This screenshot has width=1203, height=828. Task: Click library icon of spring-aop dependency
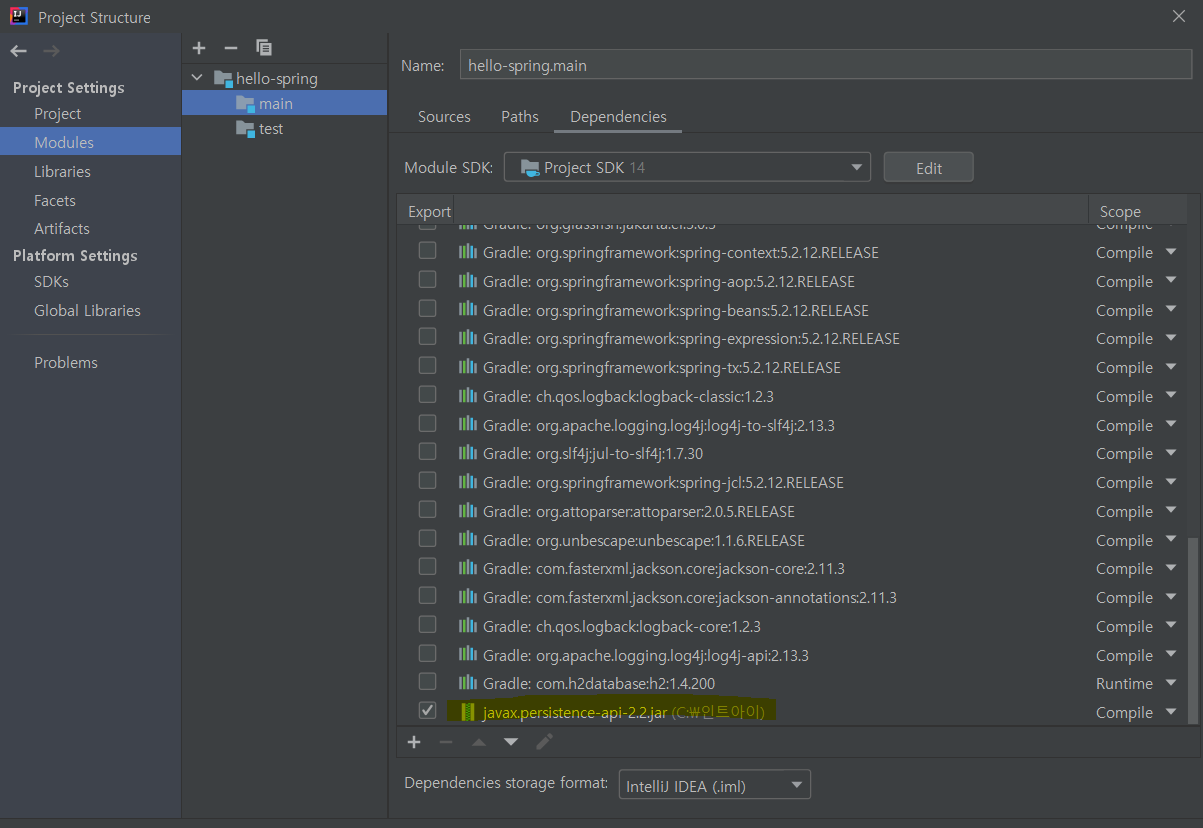pyautogui.click(x=467, y=281)
